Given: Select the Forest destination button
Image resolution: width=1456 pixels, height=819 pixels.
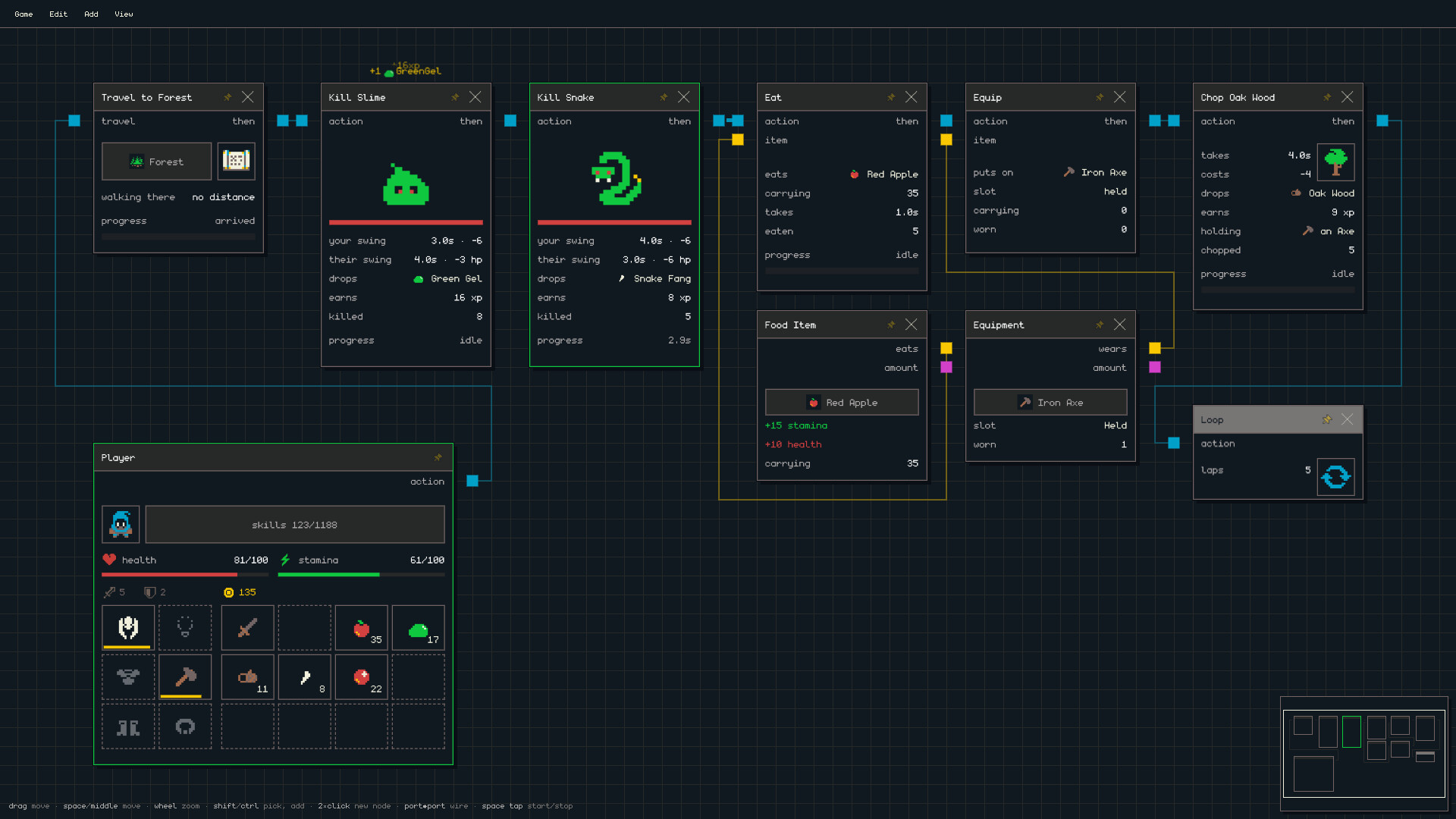Looking at the screenshot, I should (x=157, y=162).
